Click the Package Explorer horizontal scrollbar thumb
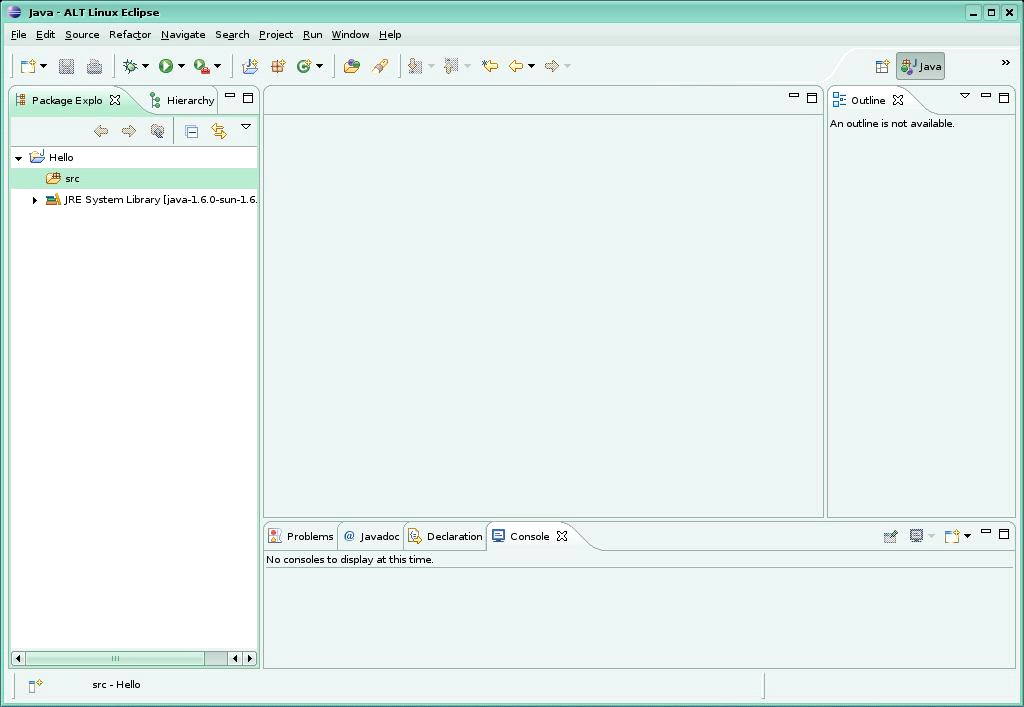The height and width of the screenshot is (707, 1024). tap(115, 658)
